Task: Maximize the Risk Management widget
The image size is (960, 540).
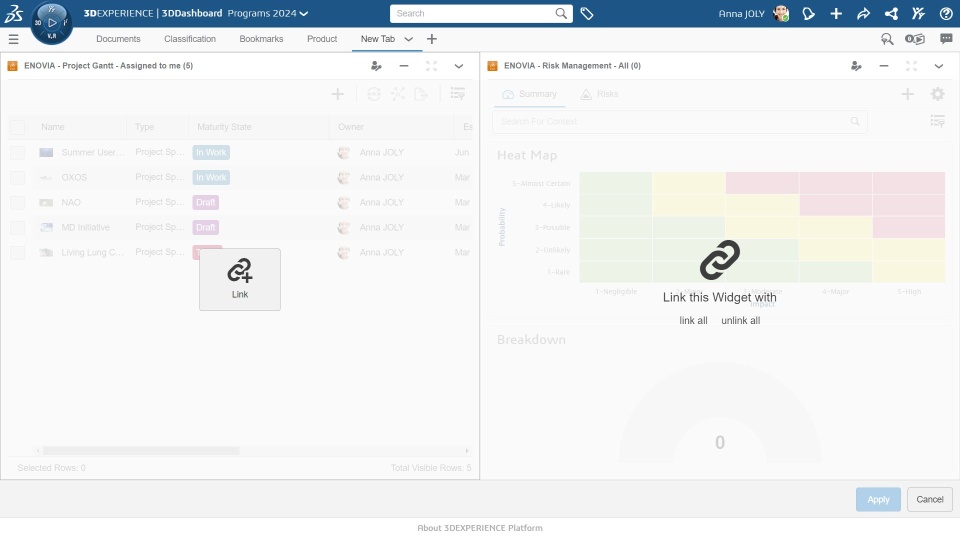Action: 911,66
